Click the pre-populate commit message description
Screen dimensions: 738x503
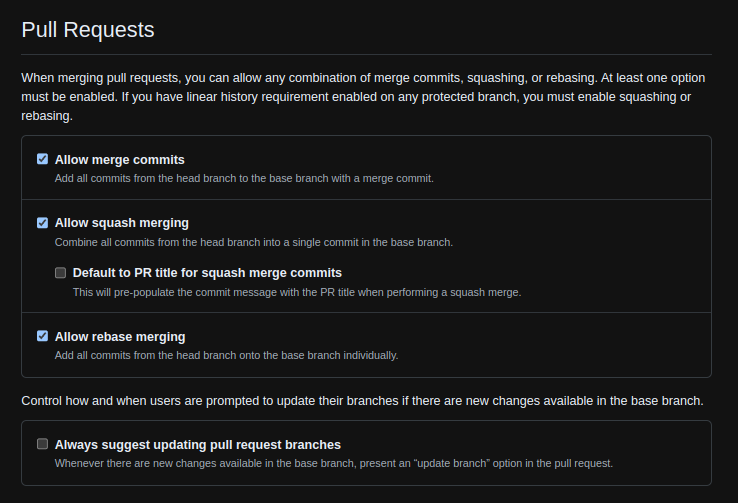click(297, 292)
